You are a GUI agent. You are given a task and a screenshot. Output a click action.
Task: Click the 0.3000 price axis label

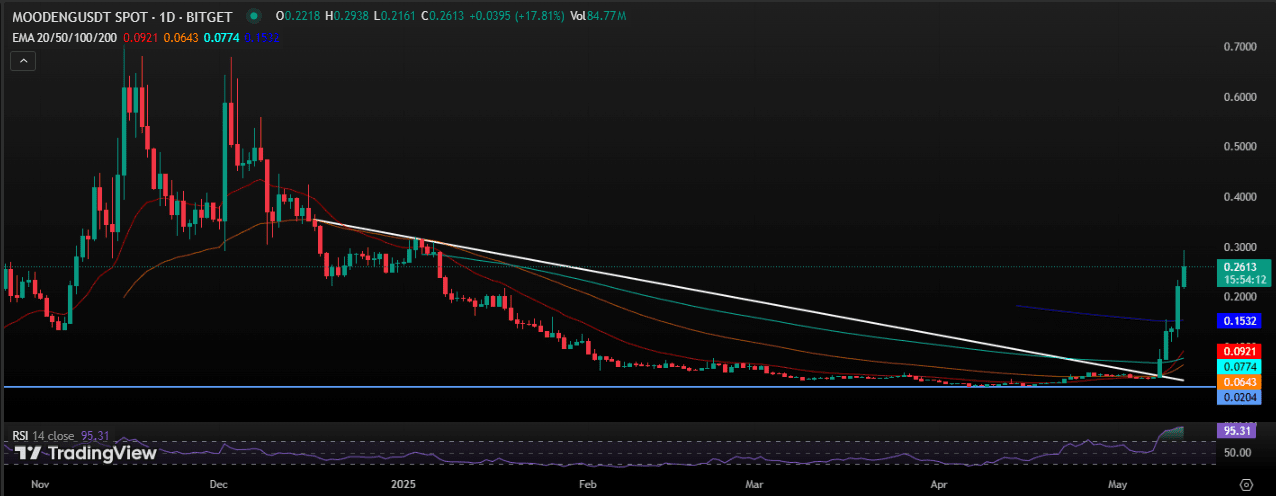click(1240, 247)
